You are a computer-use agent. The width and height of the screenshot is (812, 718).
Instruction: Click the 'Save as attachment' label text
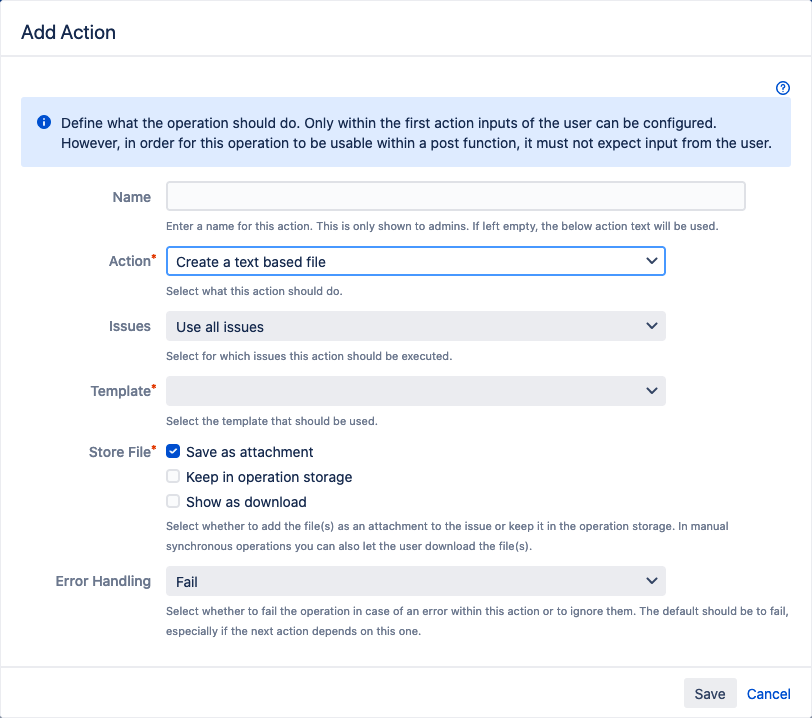[x=249, y=452]
